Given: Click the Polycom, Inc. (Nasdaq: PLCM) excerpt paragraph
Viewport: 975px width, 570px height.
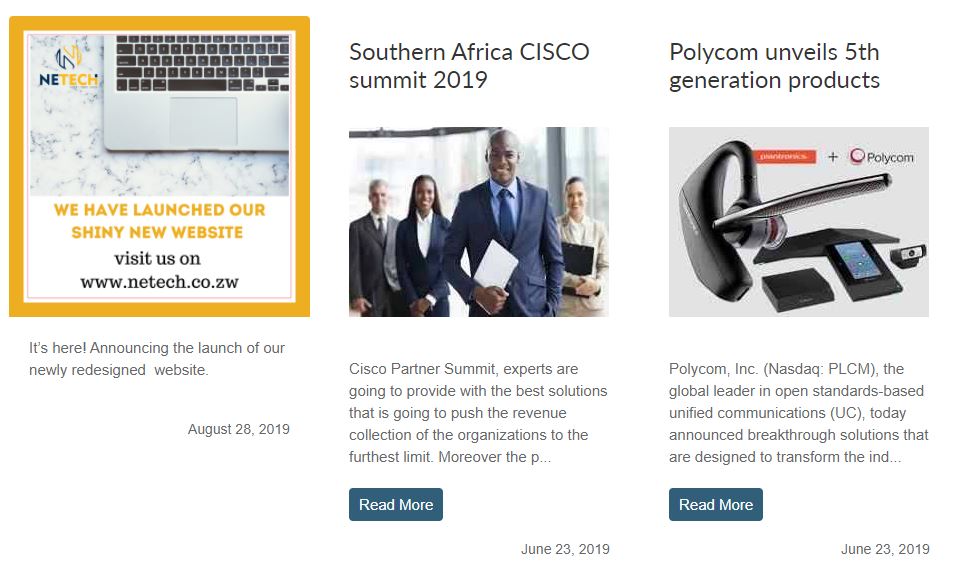Looking at the screenshot, I should [x=798, y=413].
